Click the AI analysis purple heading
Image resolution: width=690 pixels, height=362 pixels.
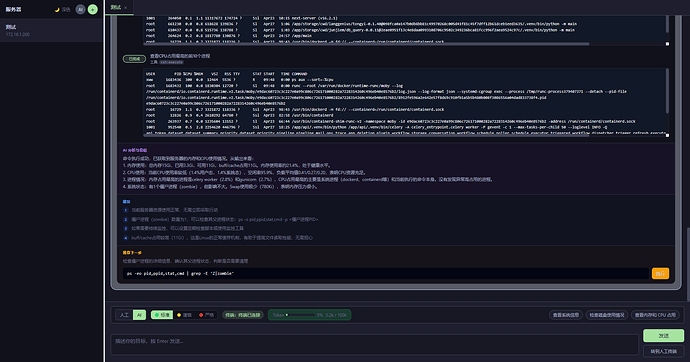[135, 150]
